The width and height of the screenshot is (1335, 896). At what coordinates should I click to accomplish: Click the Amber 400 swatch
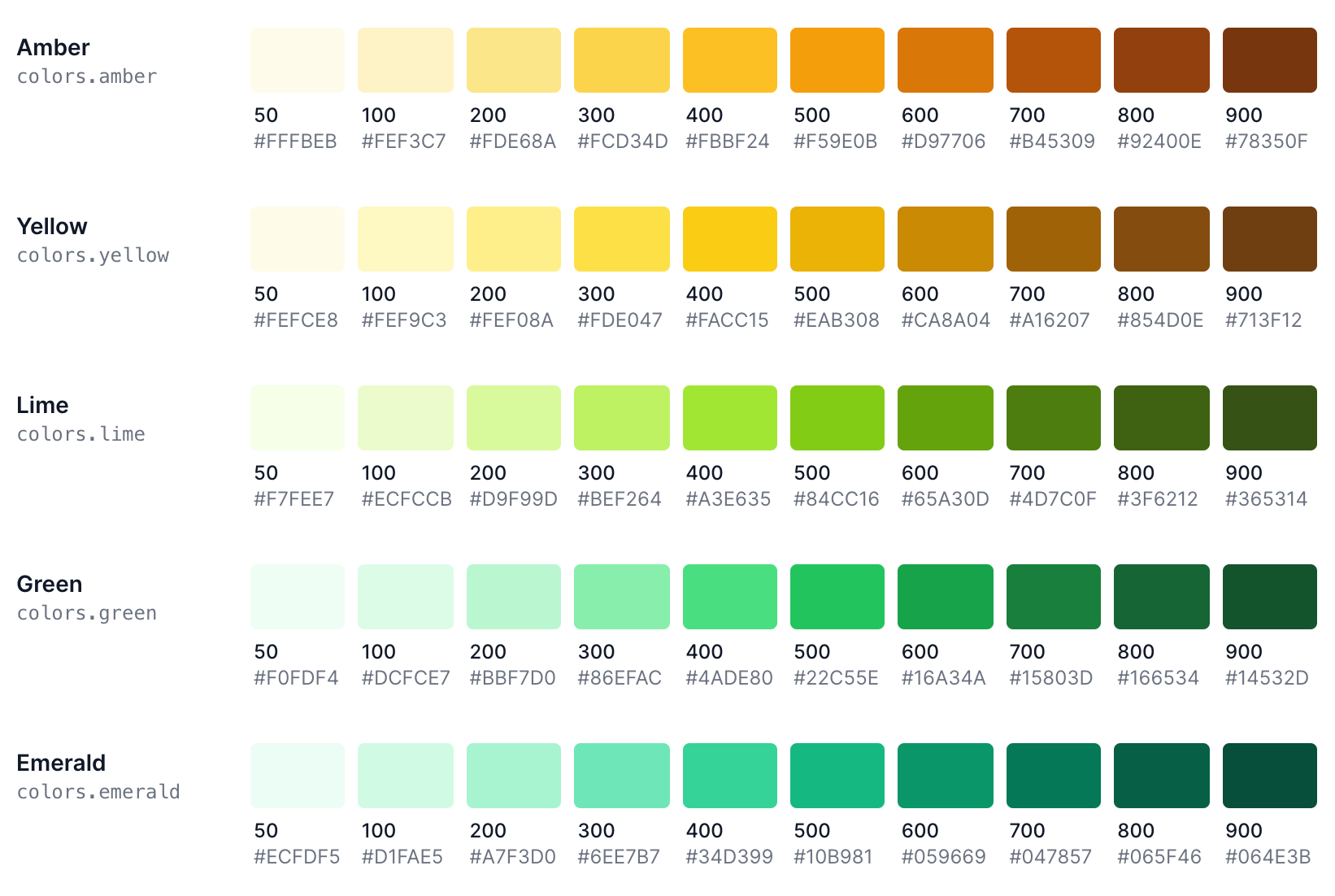(x=730, y=60)
